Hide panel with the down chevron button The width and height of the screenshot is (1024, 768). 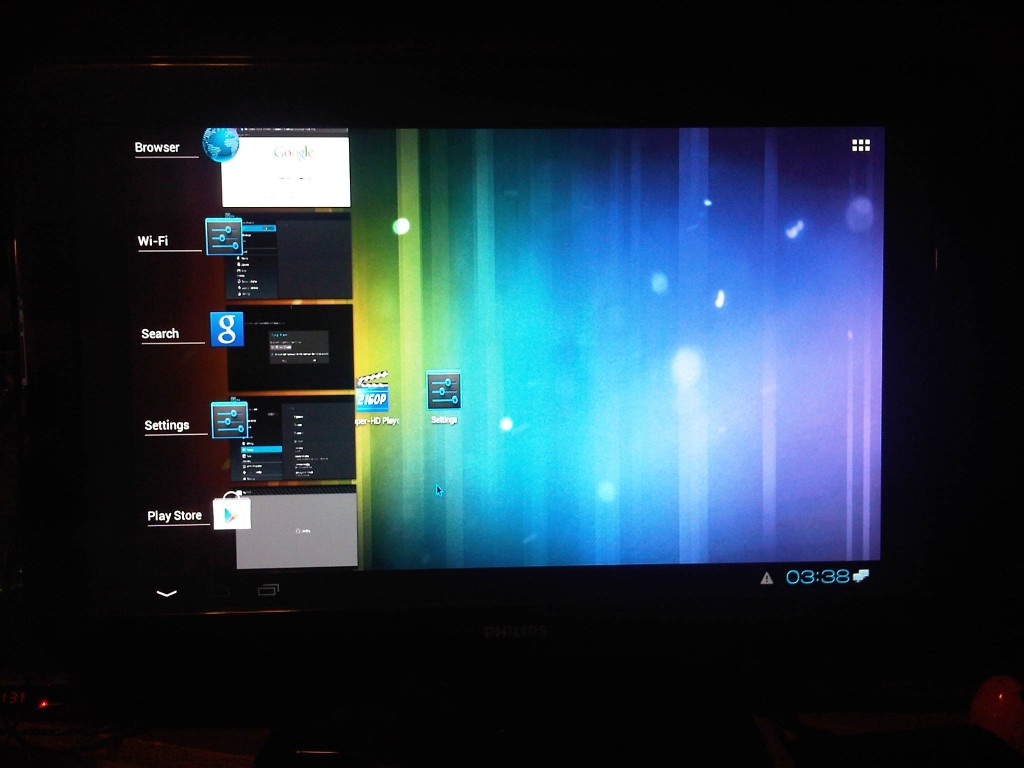167,593
